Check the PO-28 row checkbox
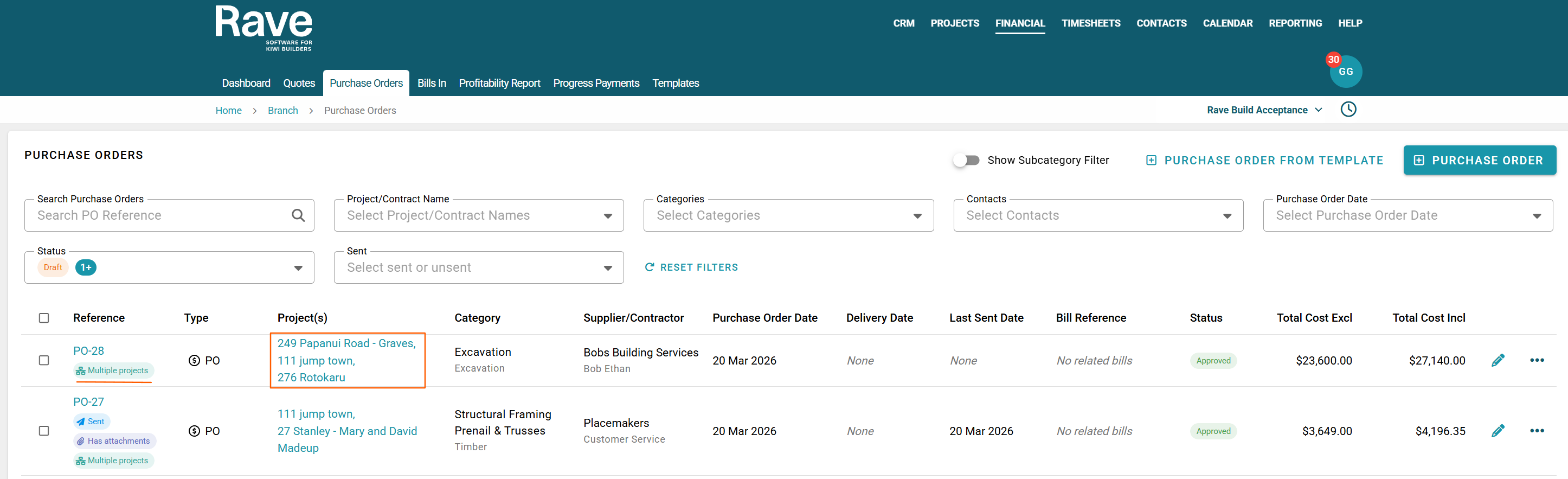Screen dimensions: 1568x479 (44, 360)
